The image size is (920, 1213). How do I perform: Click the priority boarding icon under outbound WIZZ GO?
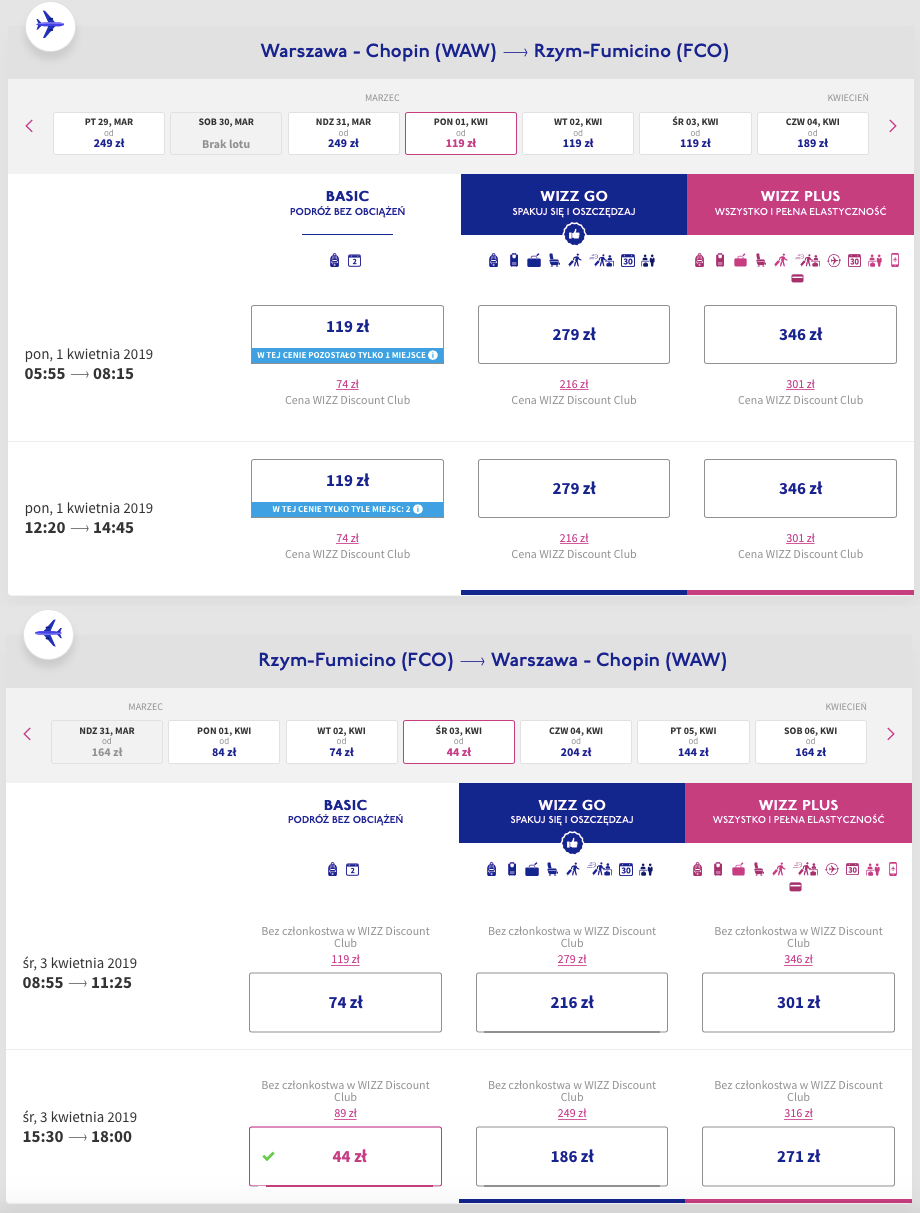575,261
